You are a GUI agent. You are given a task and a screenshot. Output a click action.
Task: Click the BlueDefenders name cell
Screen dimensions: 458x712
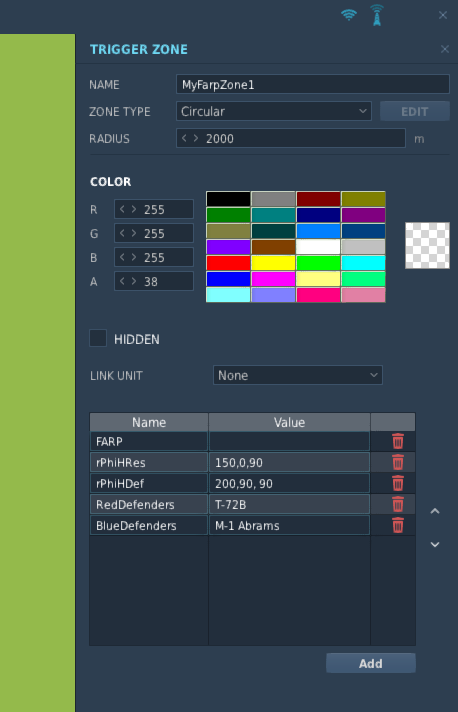pyautogui.click(x=149, y=525)
